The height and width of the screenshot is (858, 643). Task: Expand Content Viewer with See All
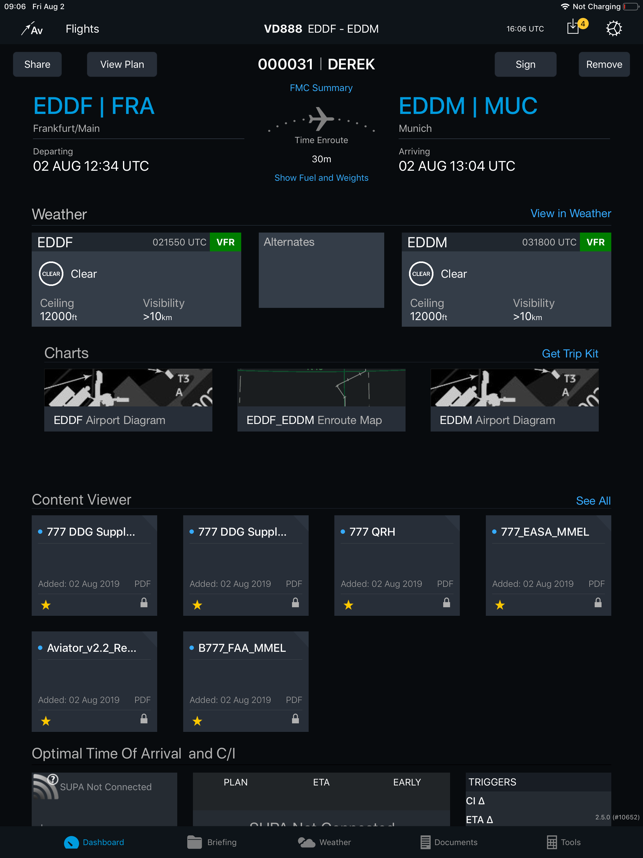point(593,500)
